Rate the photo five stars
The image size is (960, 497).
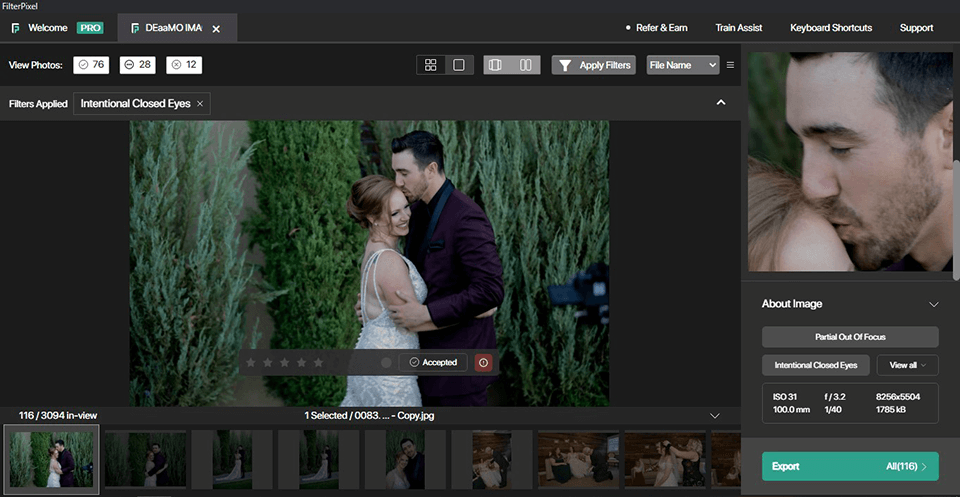pos(318,362)
